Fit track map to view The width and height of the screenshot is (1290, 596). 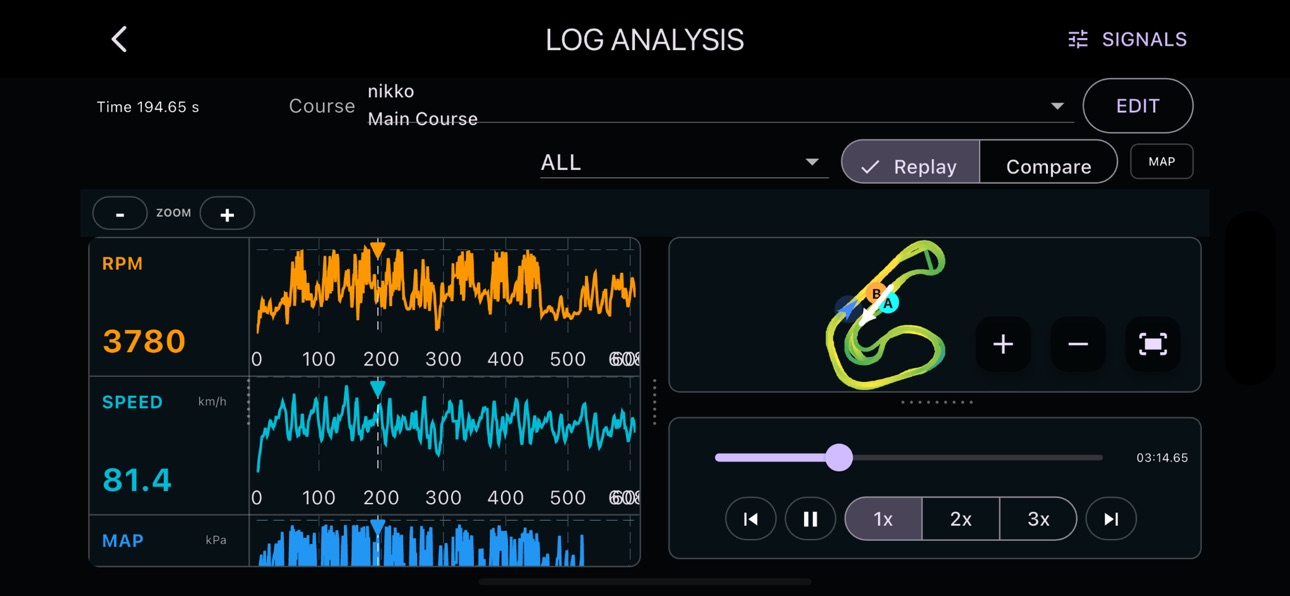tap(1153, 344)
